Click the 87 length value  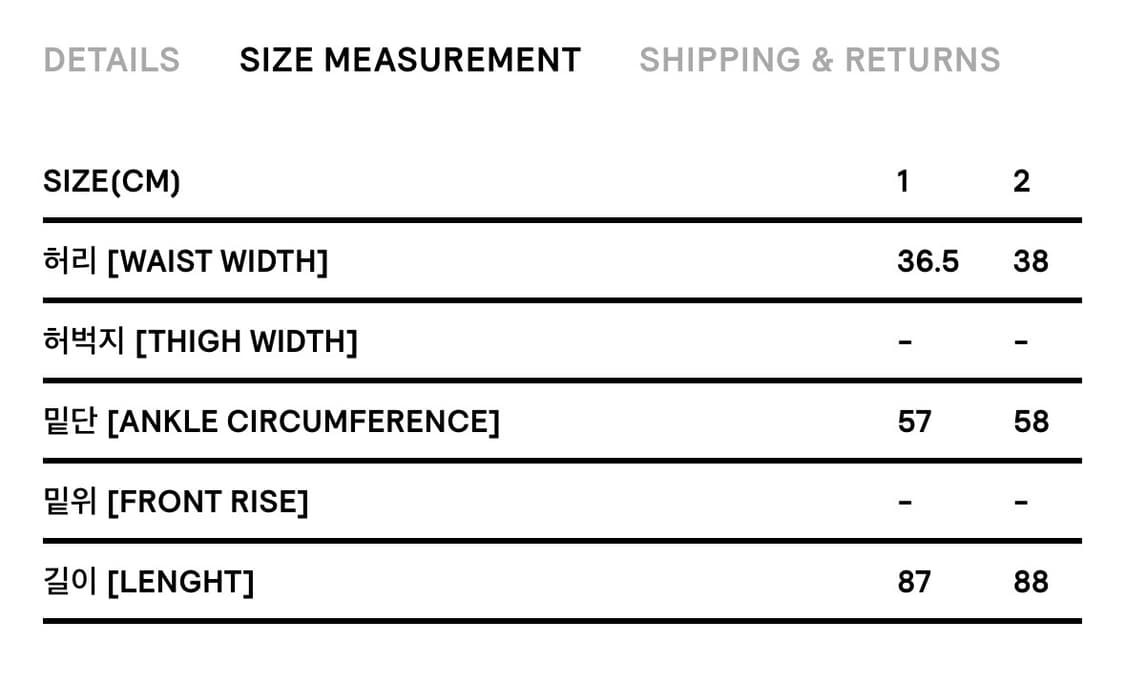pyautogui.click(x=914, y=582)
